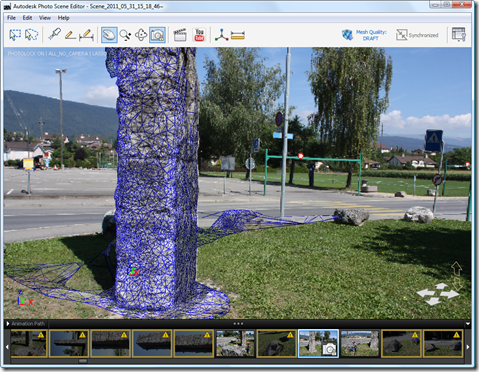This screenshot has width=479, height=372.
Task: Activate the reference distance pencil tool
Action: [86, 35]
